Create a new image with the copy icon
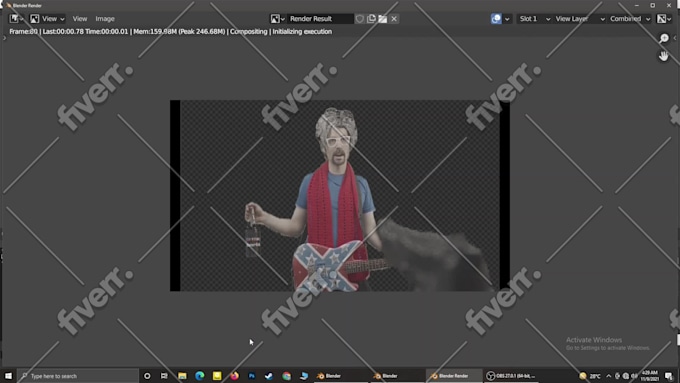Screen dimensions: 680x383 pos(371,19)
